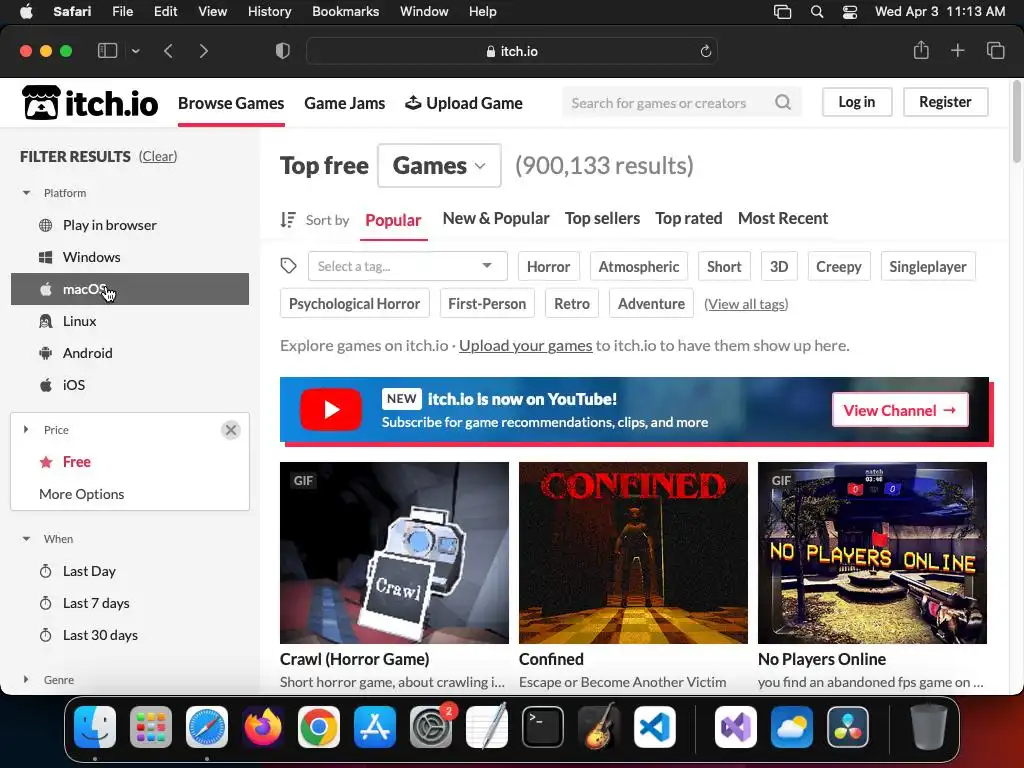Screen dimensions: 1024x768
Task: Click the Upload your games link
Action: 525,345
